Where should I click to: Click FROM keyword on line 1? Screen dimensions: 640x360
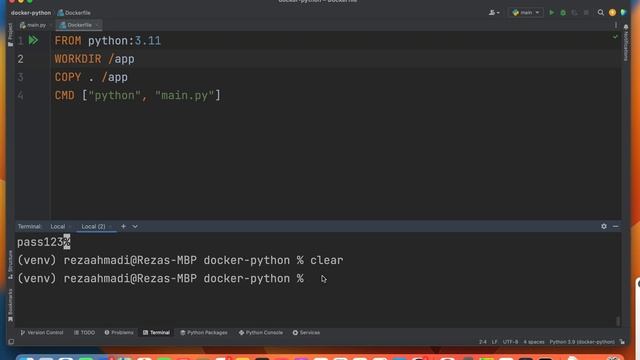[68, 41]
